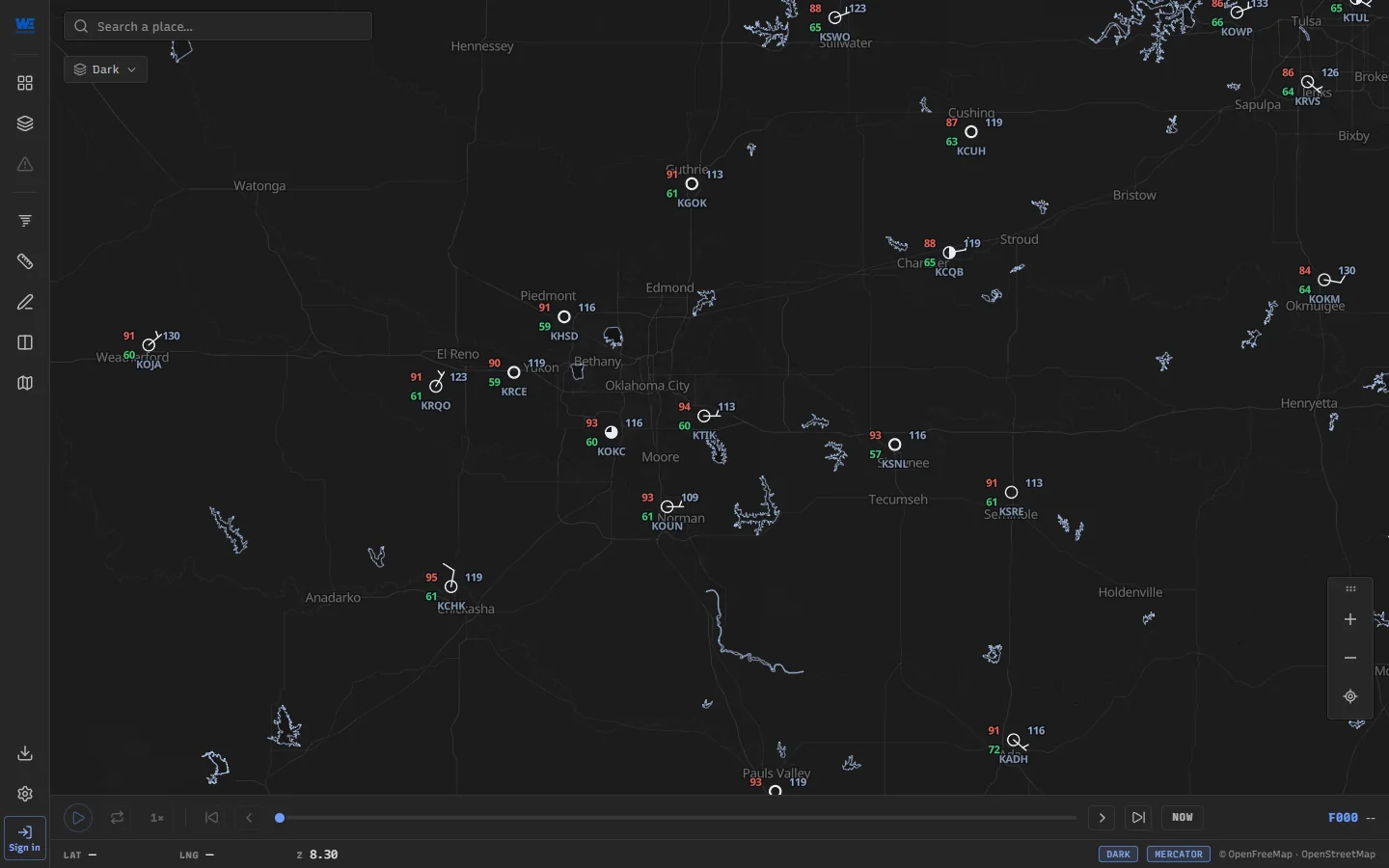Viewport: 1389px width, 868px height.
Task: Click the timeline slider track
Action: tap(678, 818)
